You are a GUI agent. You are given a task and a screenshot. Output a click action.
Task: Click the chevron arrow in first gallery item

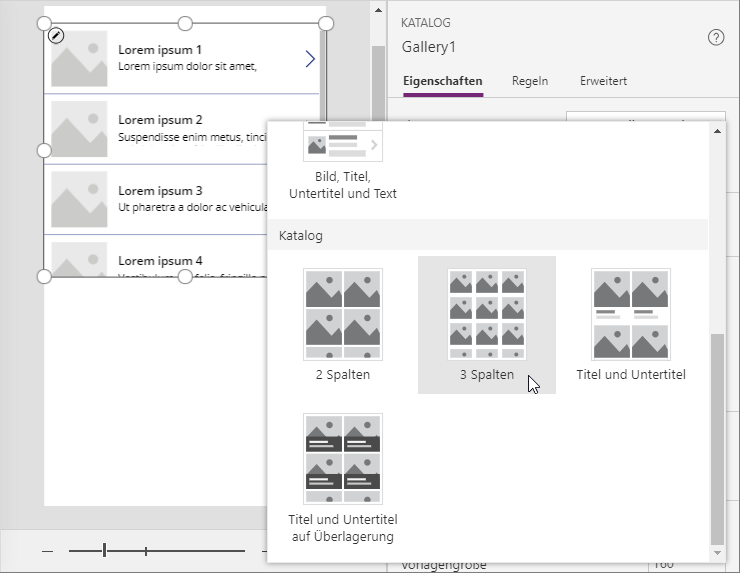click(310, 59)
